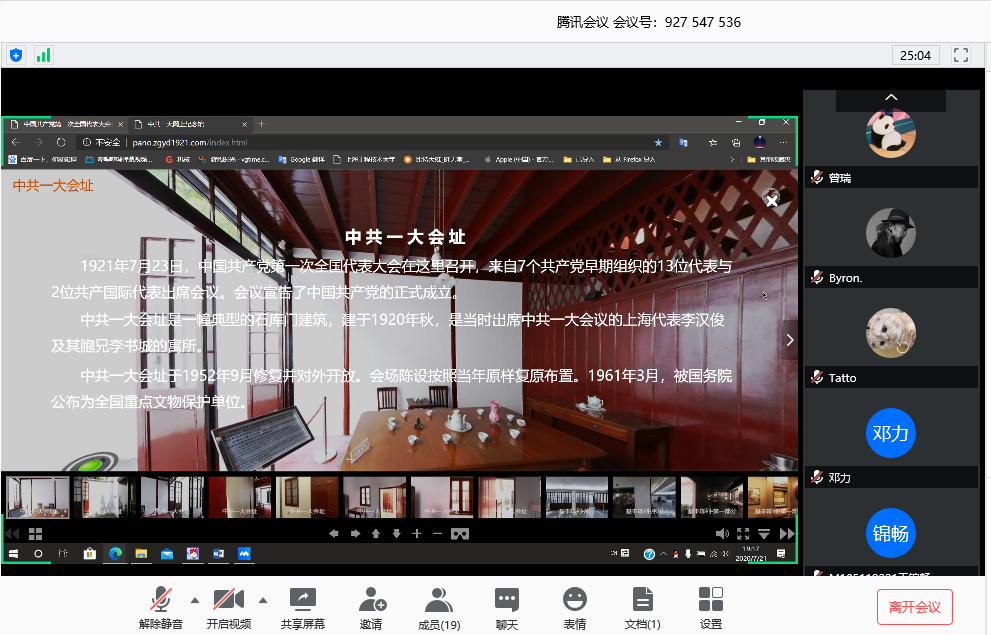
Task: Select the blue 邓力 avatar tile
Action: coord(890,434)
